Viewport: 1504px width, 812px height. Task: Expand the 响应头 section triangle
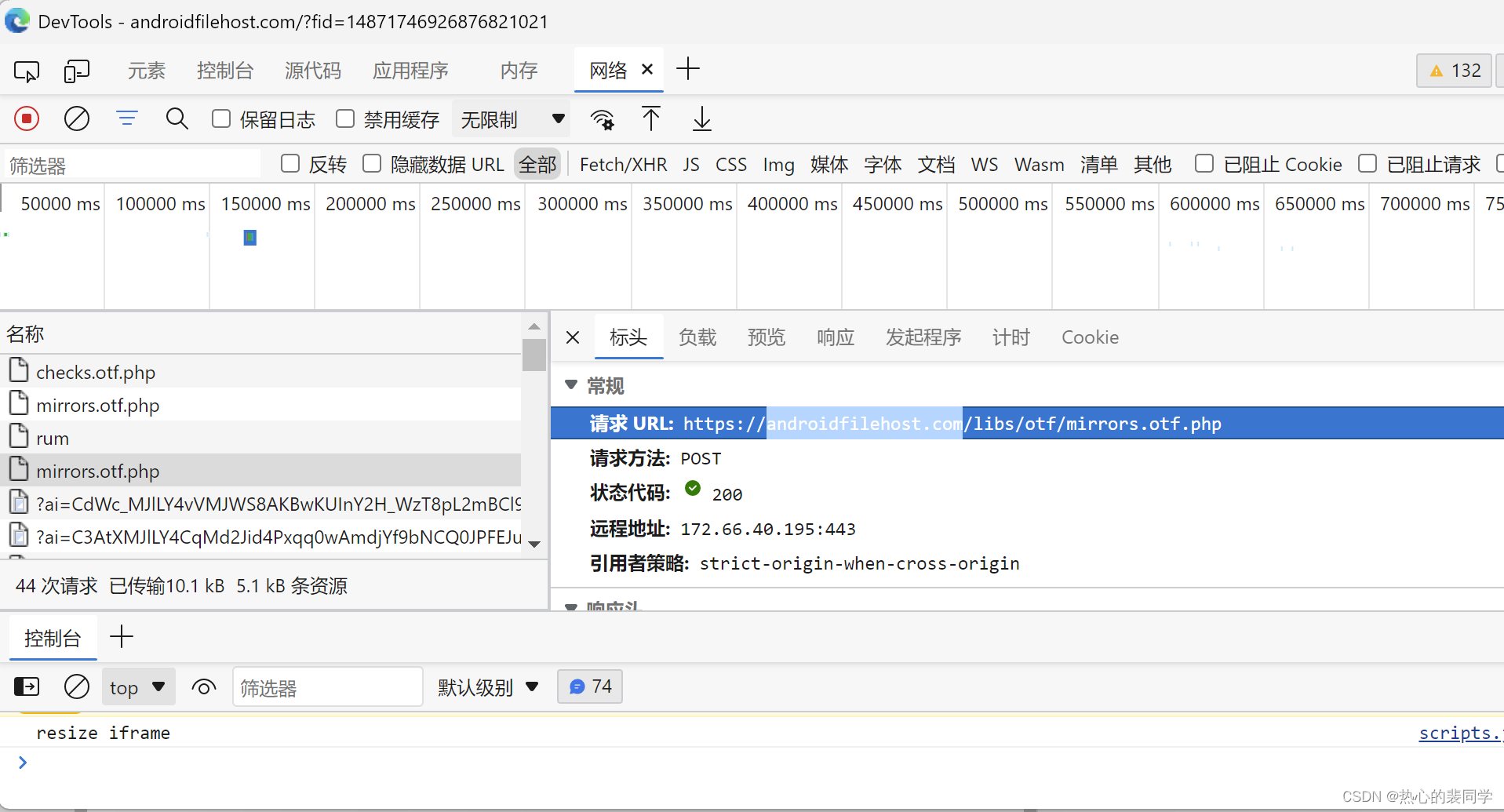pos(571,606)
